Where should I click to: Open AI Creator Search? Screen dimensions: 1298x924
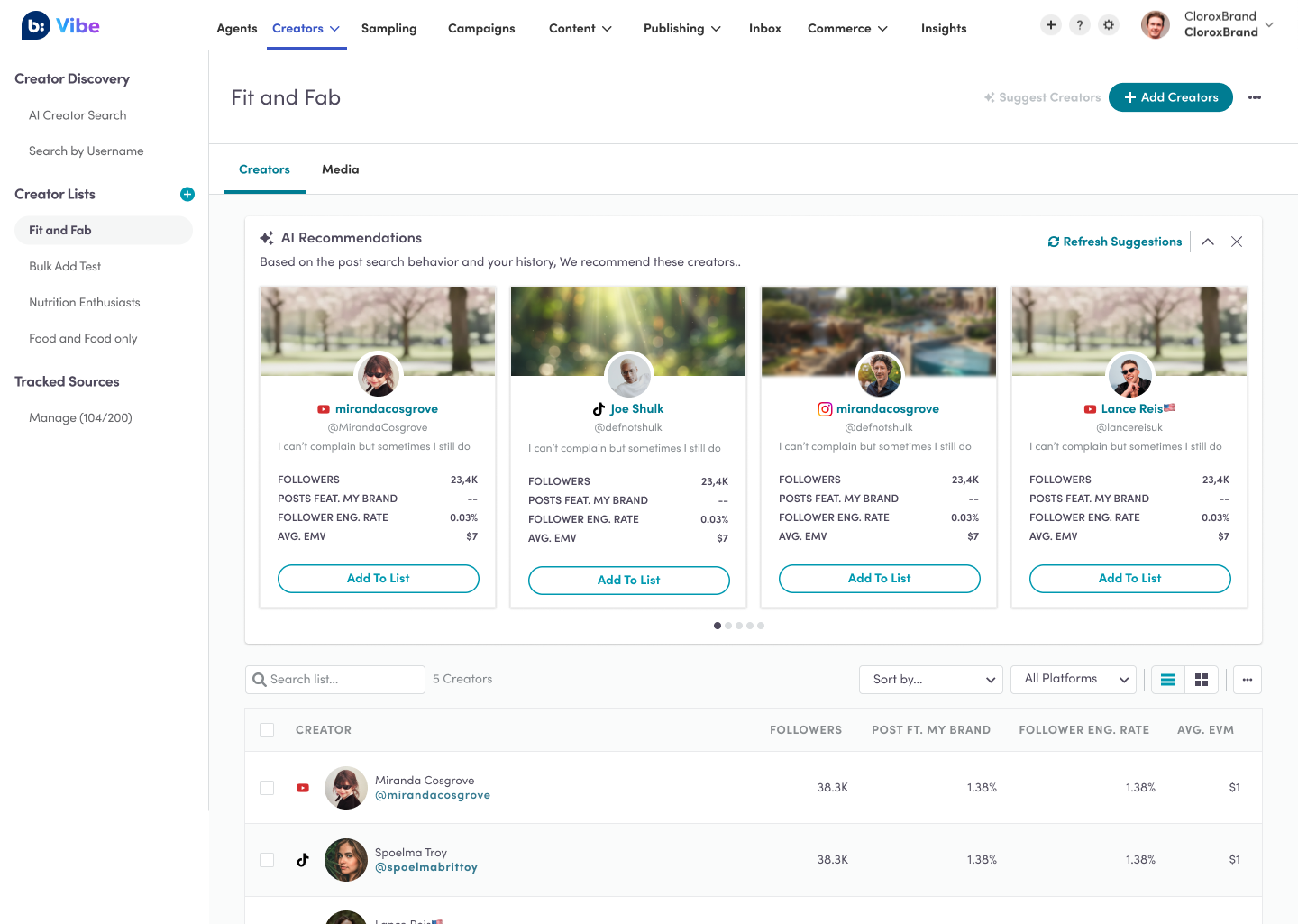(x=78, y=115)
